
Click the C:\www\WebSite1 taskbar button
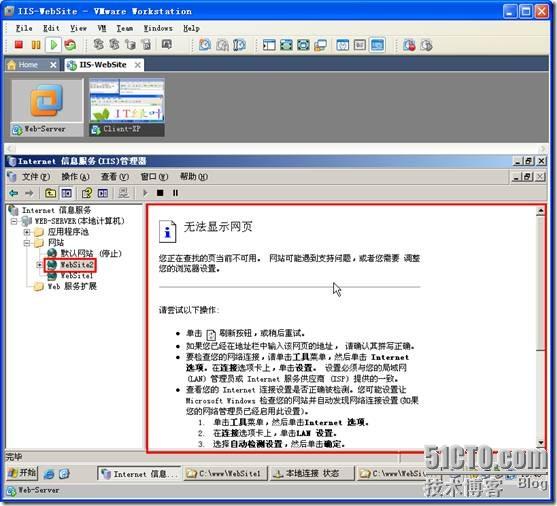pyautogui.click(x=225, y=474)
